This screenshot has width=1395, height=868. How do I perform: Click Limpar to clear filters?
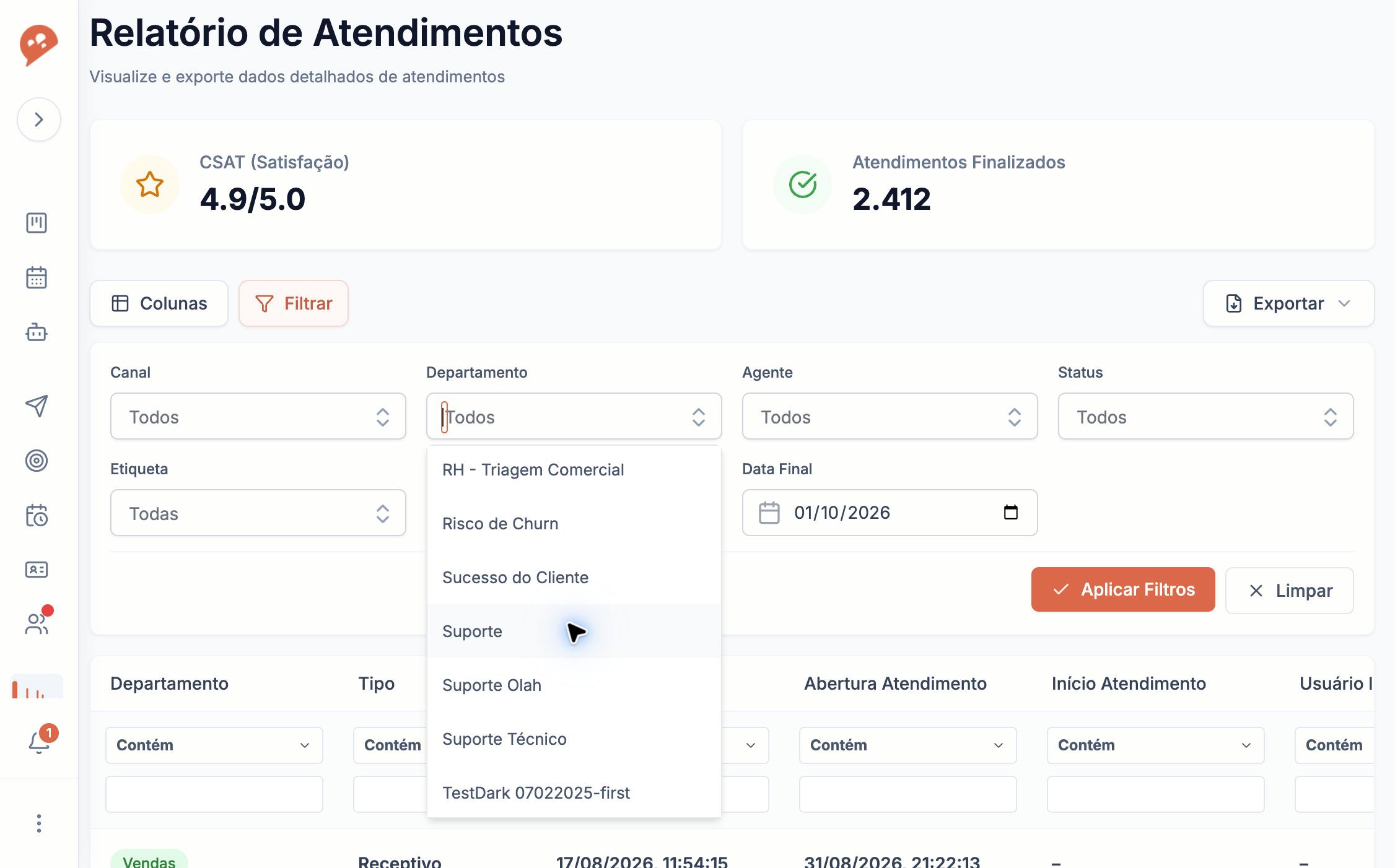1290,591
